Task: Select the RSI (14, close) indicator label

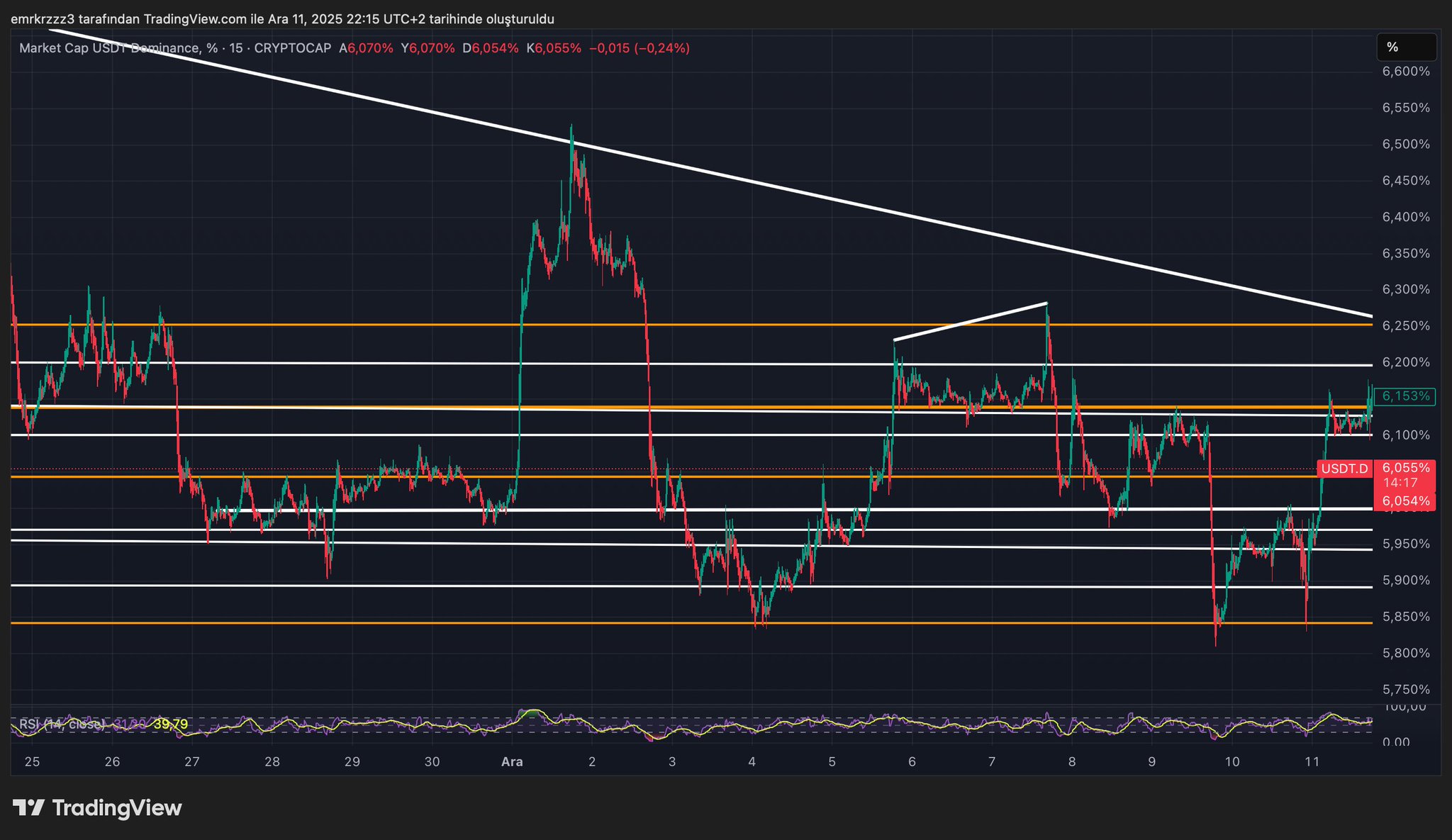Action: pos(62,724)
